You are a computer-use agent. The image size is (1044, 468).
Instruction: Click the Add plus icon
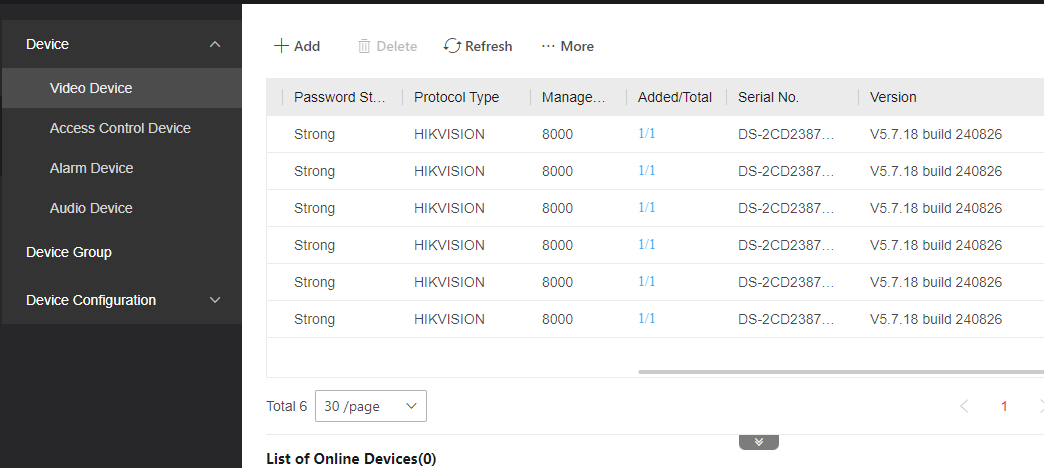(281, 46)
